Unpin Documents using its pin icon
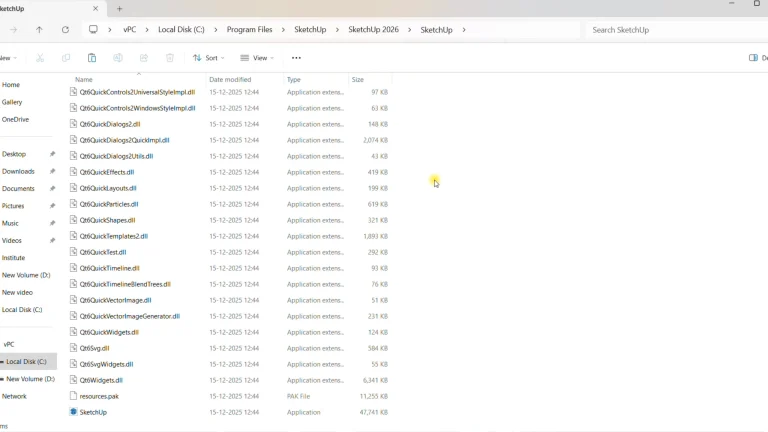The width and height of the screenshot is (768, 432). click(52, 189)
